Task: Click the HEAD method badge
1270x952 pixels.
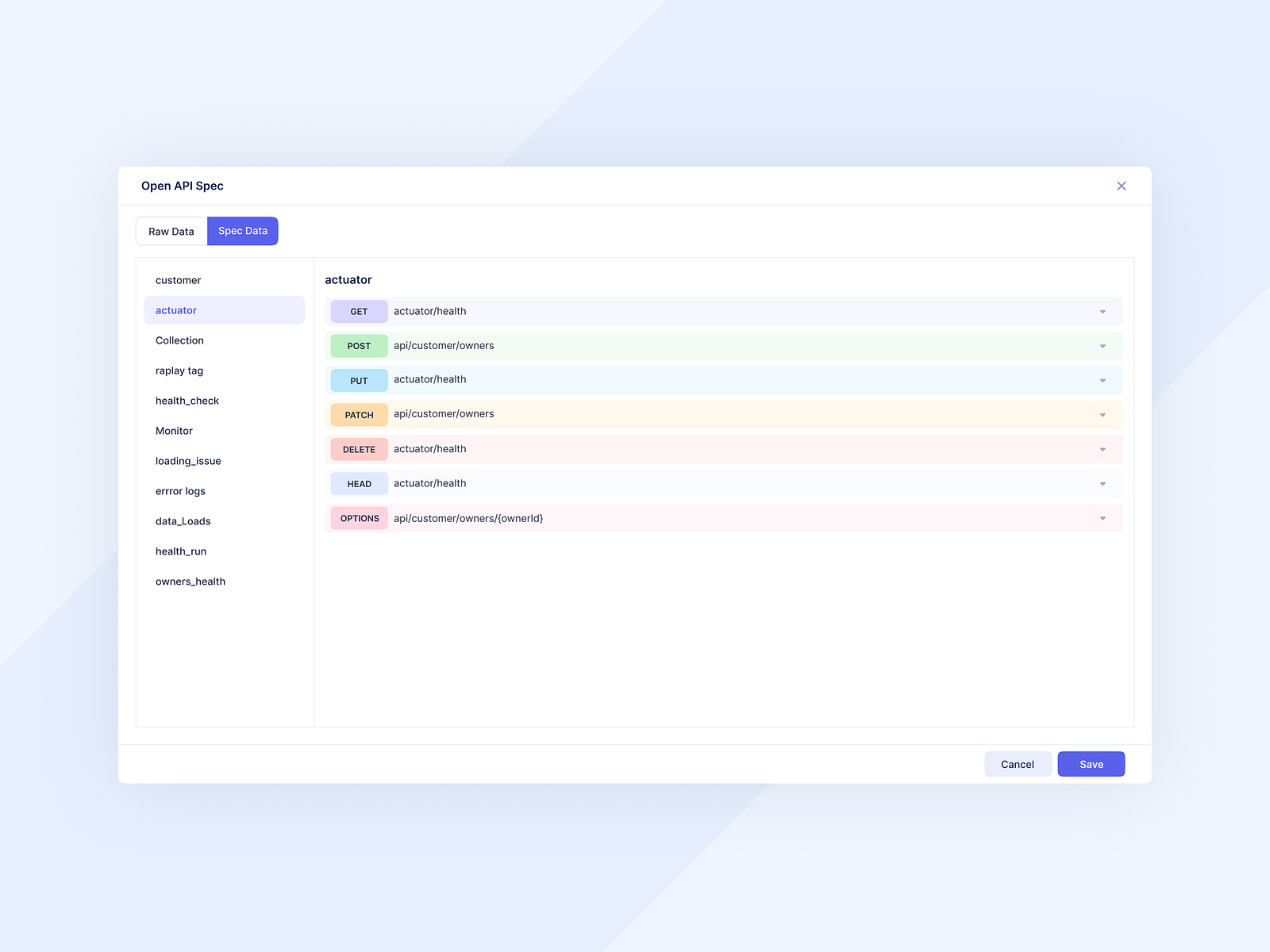Action: (360, 484)
